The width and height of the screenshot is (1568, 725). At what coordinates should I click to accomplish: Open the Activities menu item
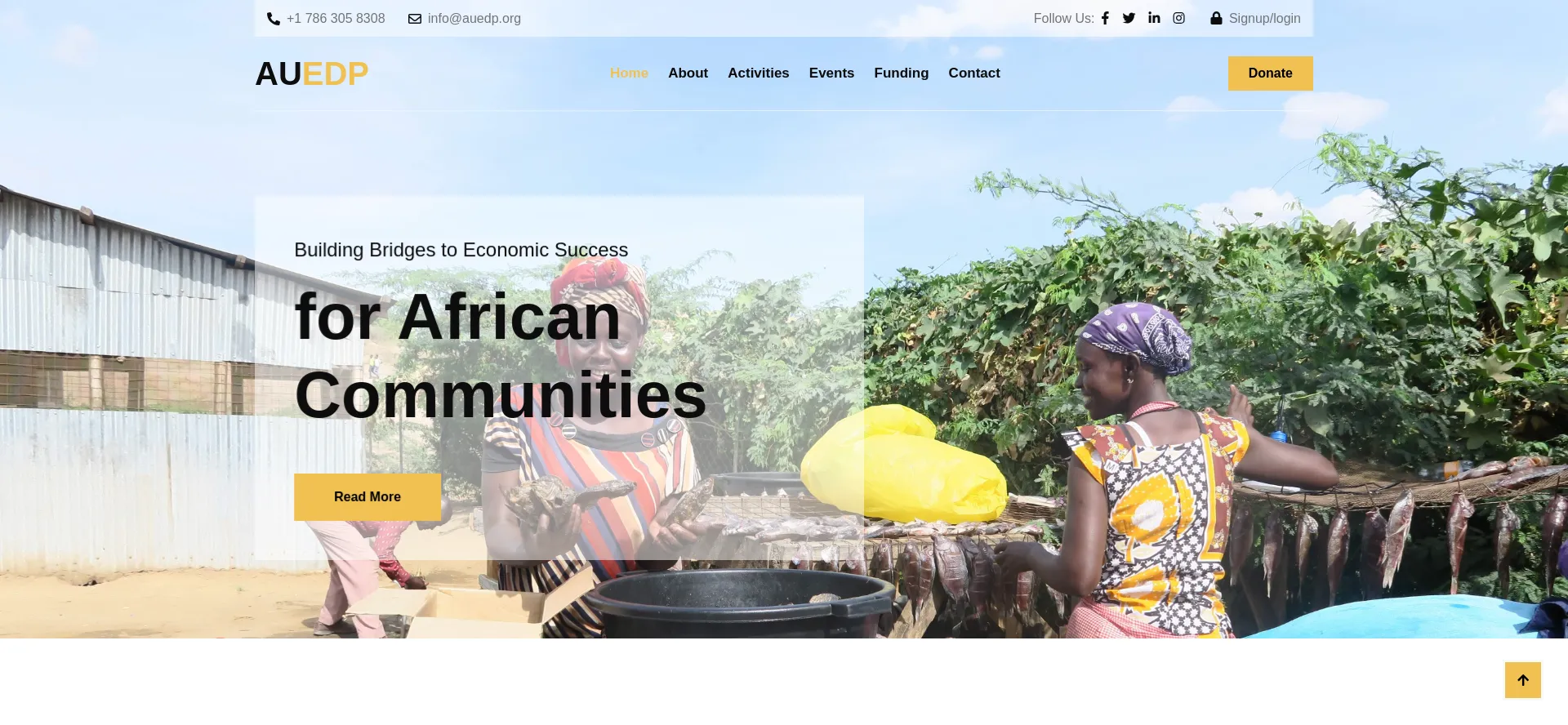[758, 73]
